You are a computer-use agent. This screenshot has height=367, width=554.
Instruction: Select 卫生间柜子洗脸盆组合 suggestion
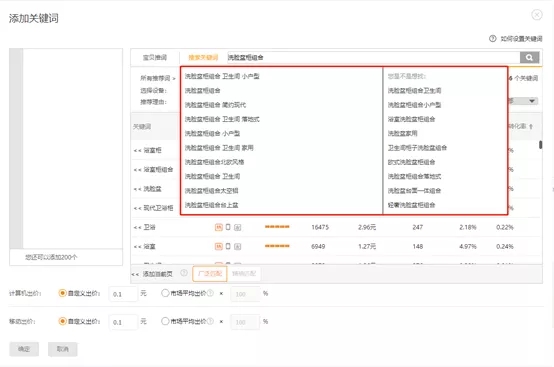click(417, 148)
